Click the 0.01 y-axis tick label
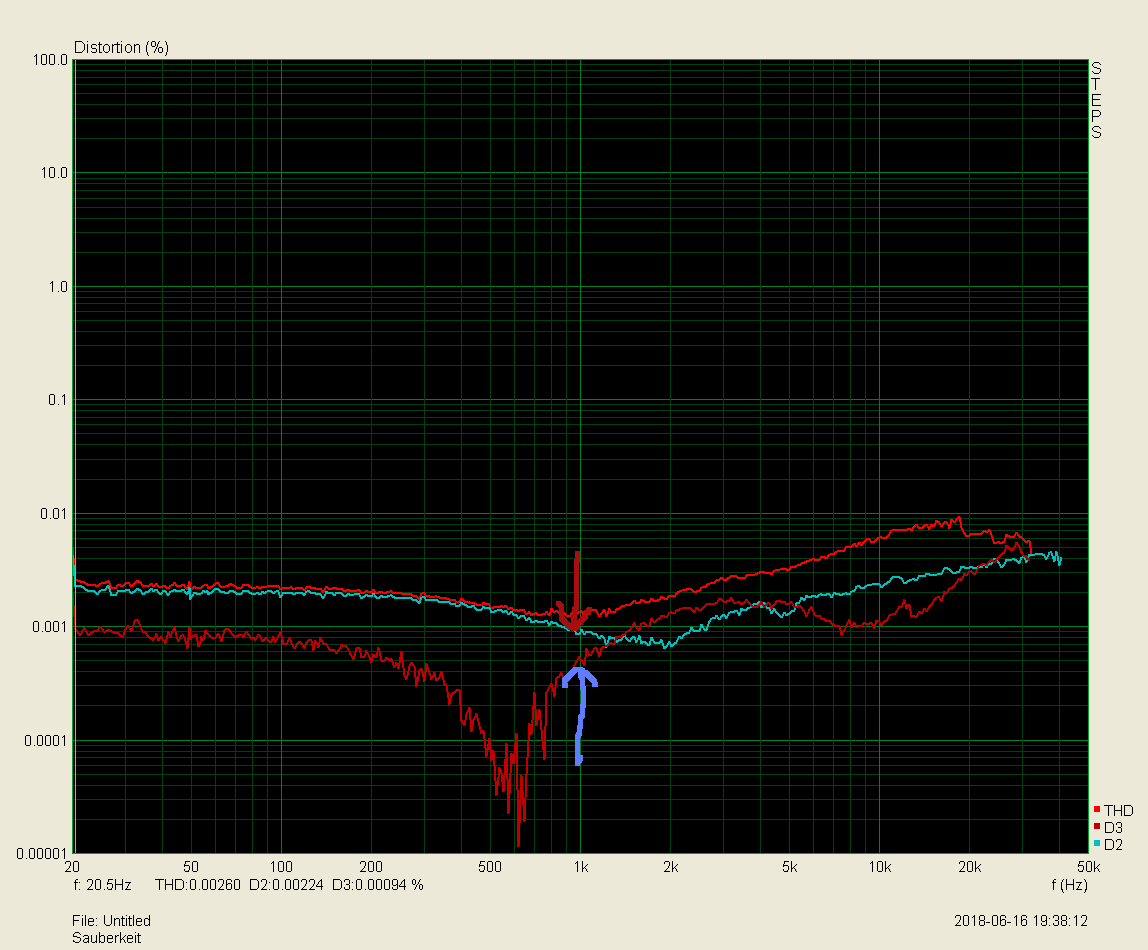The height and width of the screenshot is (950, 1148). point(54,514)
